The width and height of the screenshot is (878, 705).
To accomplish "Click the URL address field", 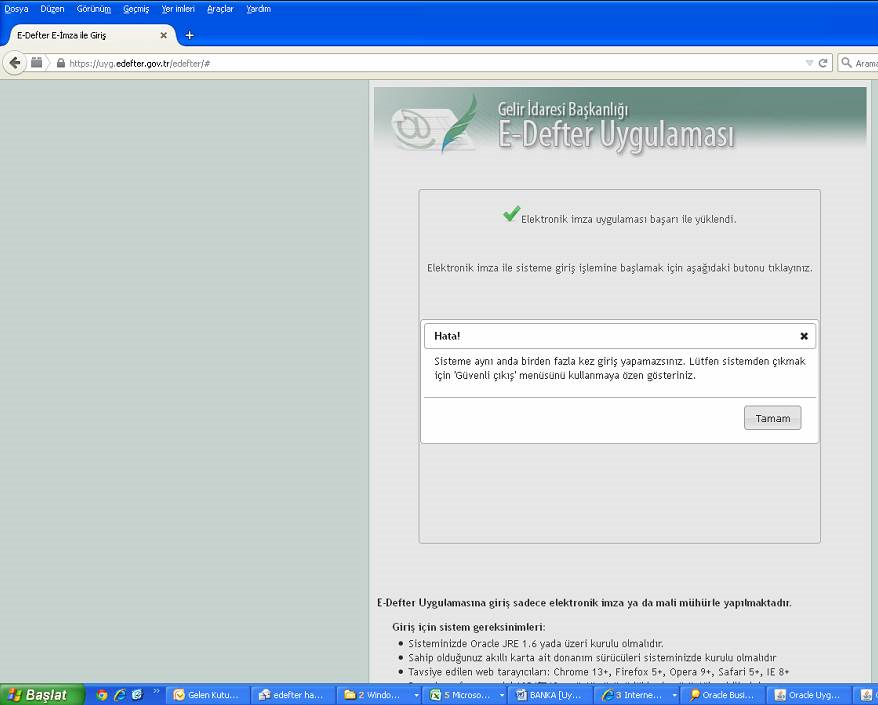I will click(x=400, y=63).
